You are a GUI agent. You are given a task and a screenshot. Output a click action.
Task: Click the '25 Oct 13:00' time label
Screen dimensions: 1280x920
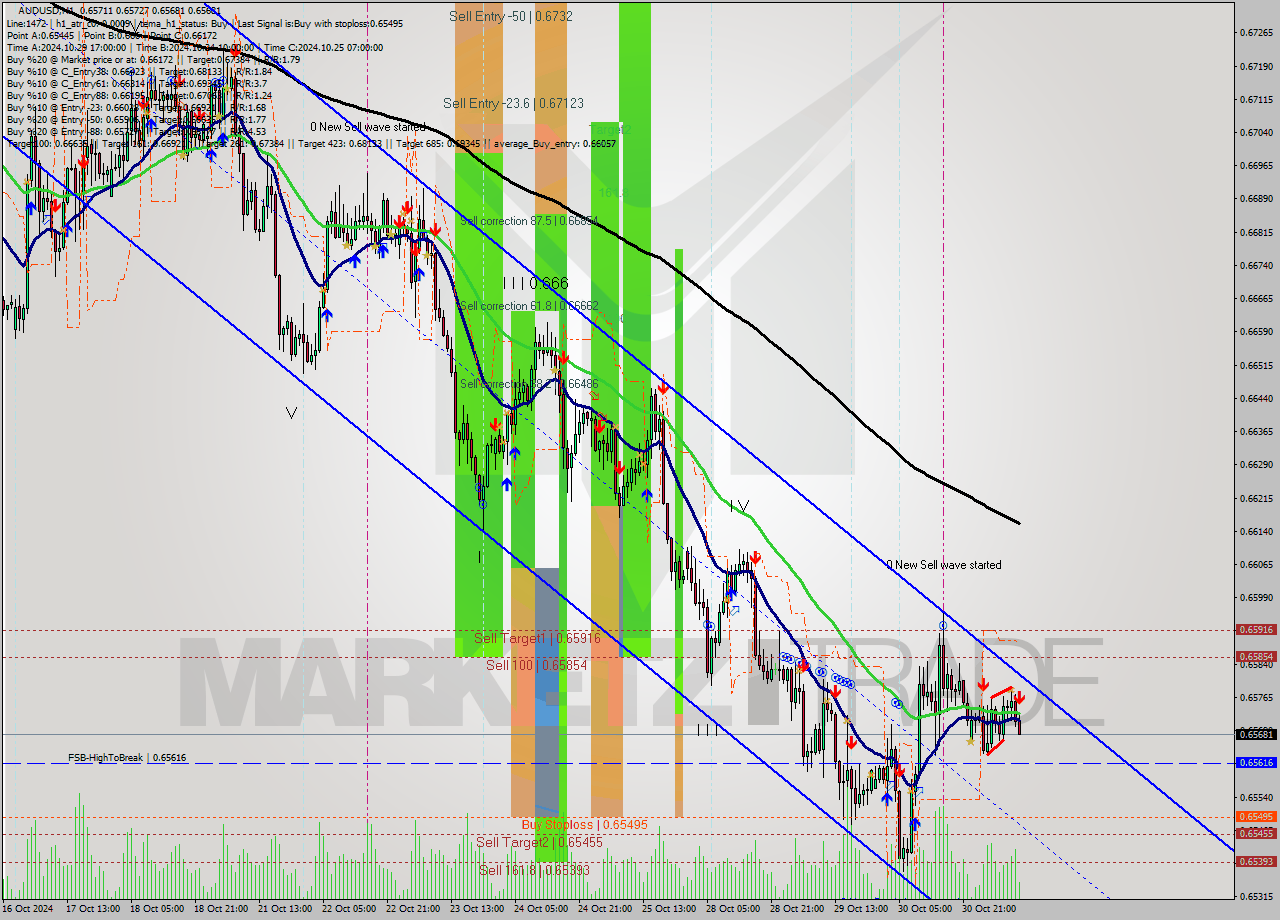[x=668, y=909]
